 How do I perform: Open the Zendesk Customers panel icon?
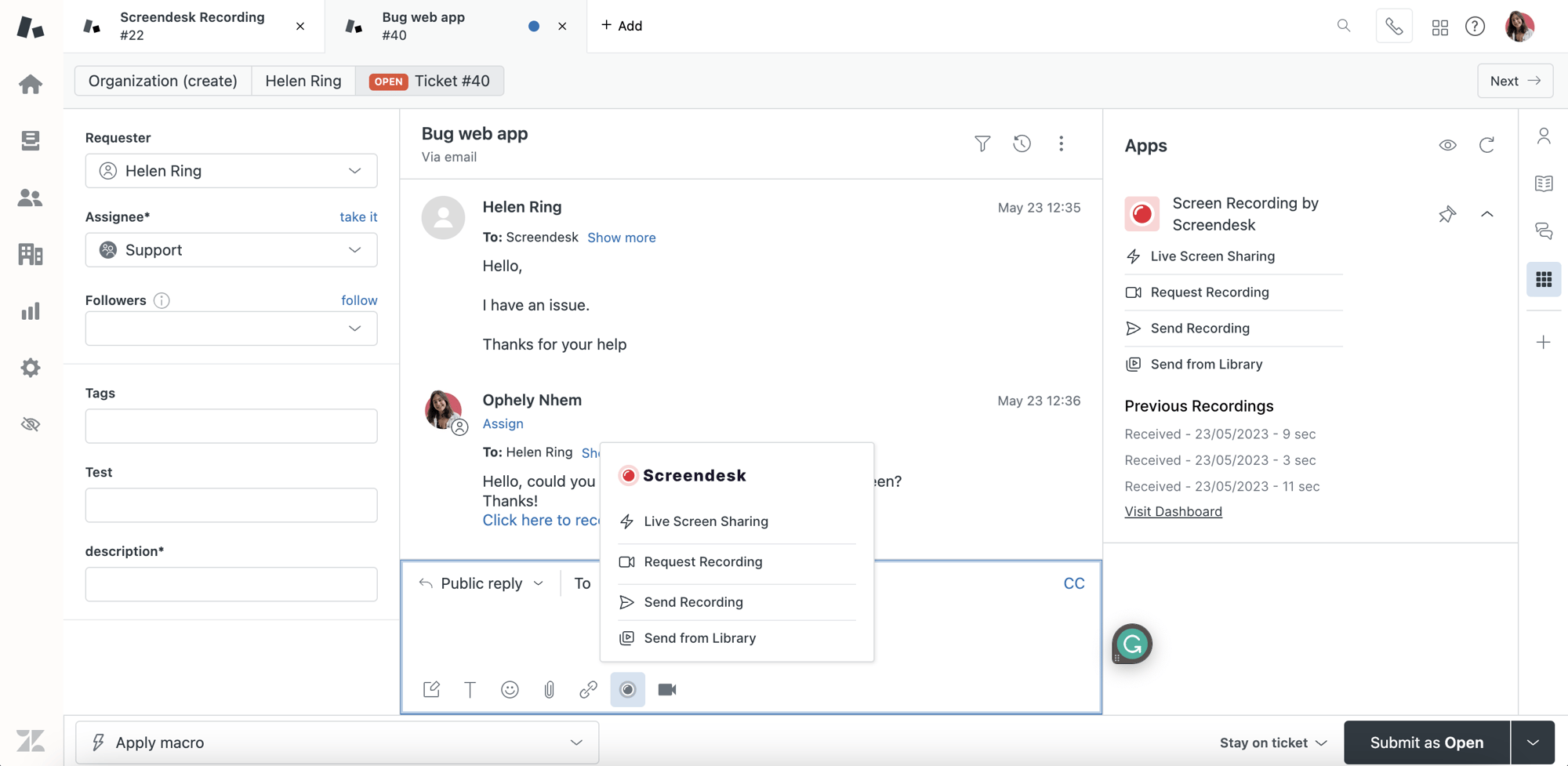pyautogui.click(x=30, y=198)
